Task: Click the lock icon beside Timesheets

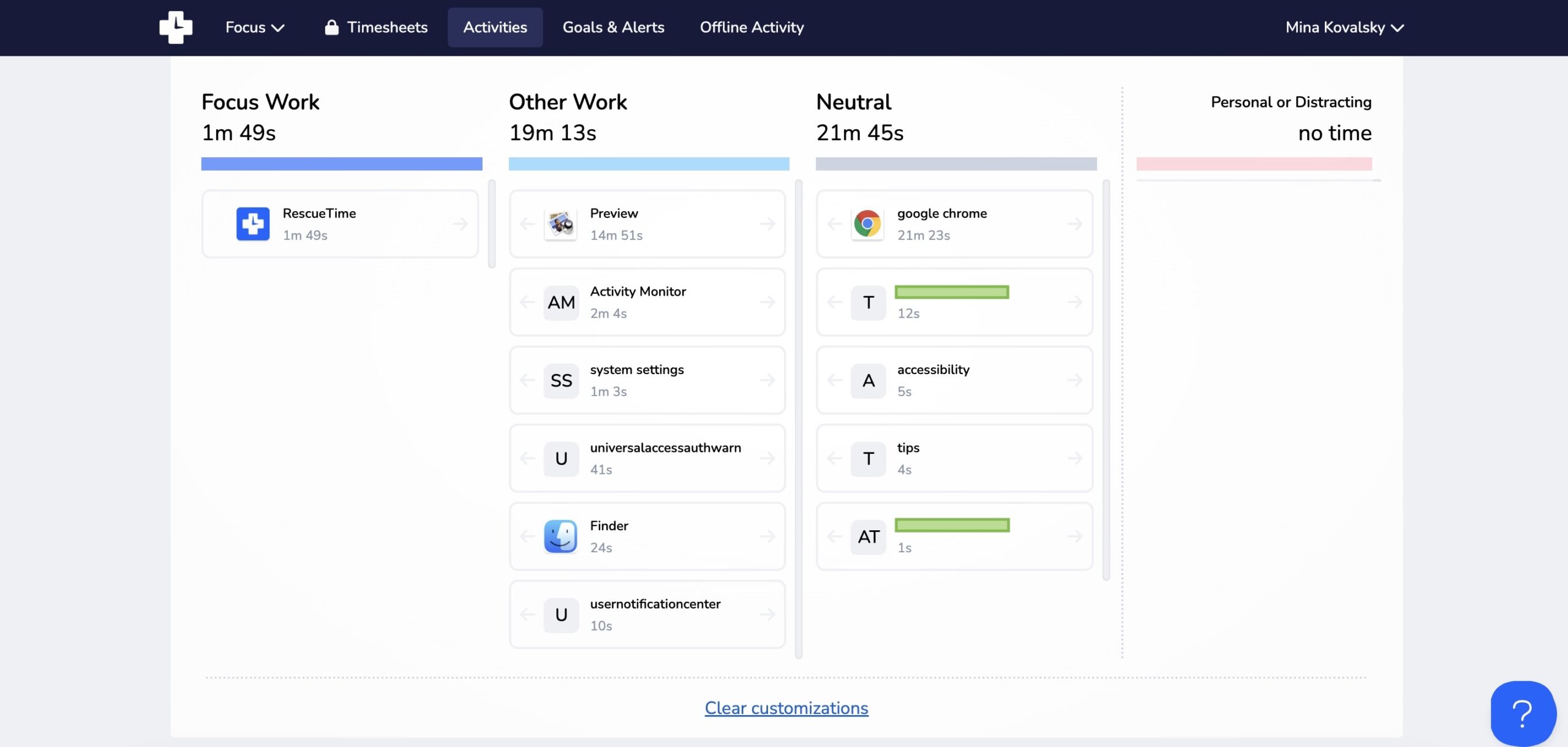Action: tap(331, 27)
